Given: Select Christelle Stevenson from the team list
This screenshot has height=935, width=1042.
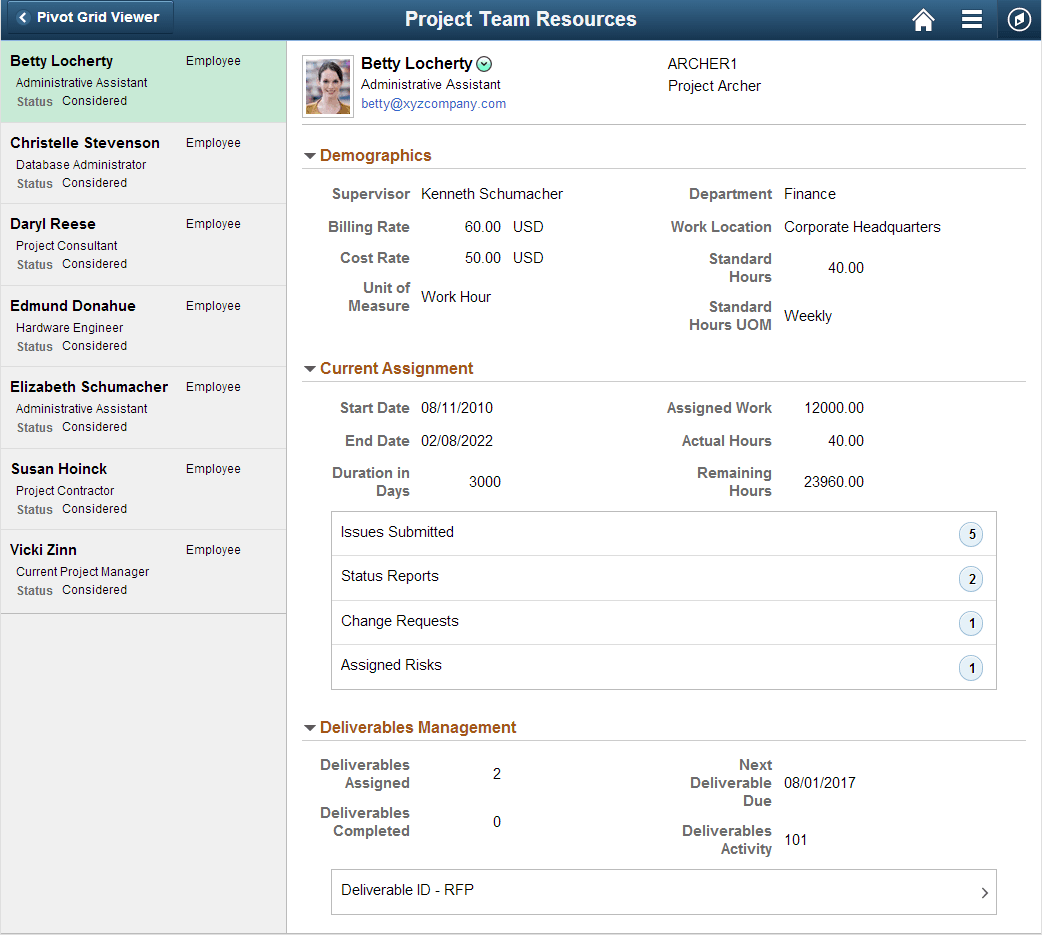Looking at the screenshot, I should click(x=143, y=163).
